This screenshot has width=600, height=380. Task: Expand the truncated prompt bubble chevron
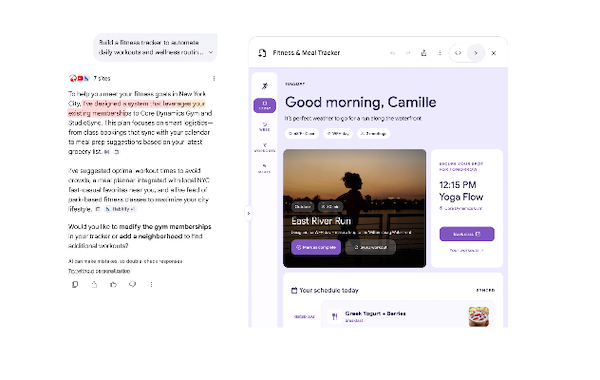[211, 52]
